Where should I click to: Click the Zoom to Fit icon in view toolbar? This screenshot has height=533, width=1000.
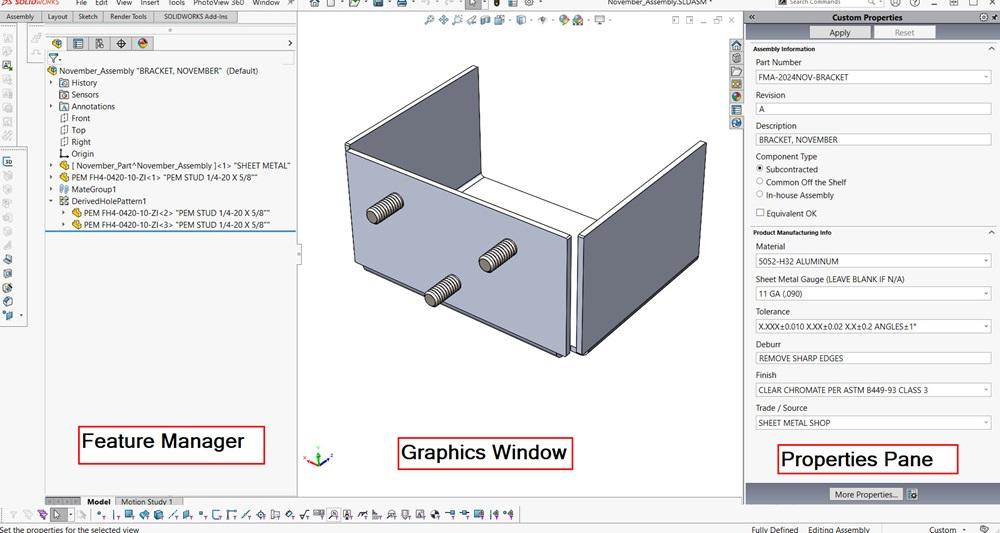click(x=429, y=19)
